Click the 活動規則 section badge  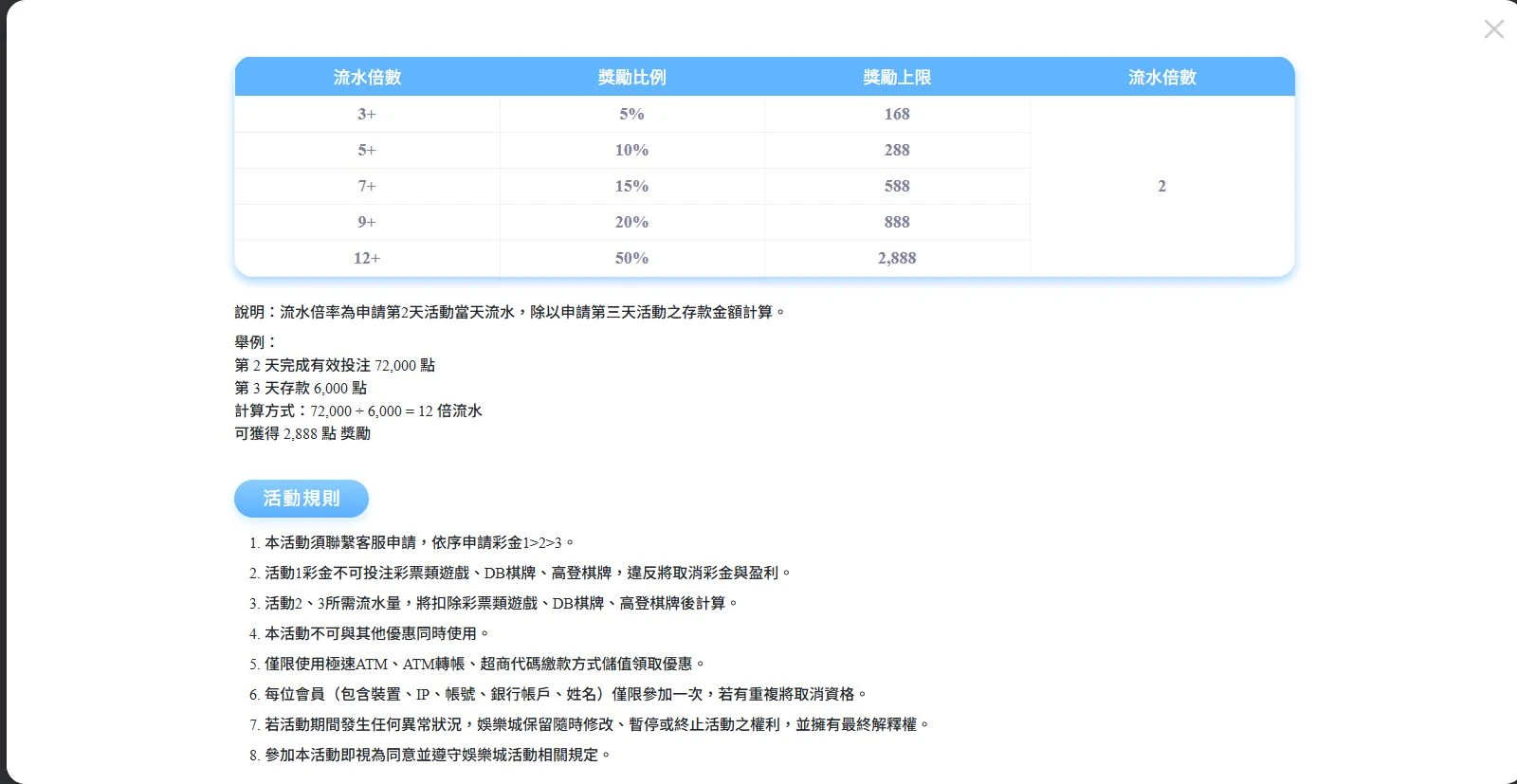(x=302, y=499)
